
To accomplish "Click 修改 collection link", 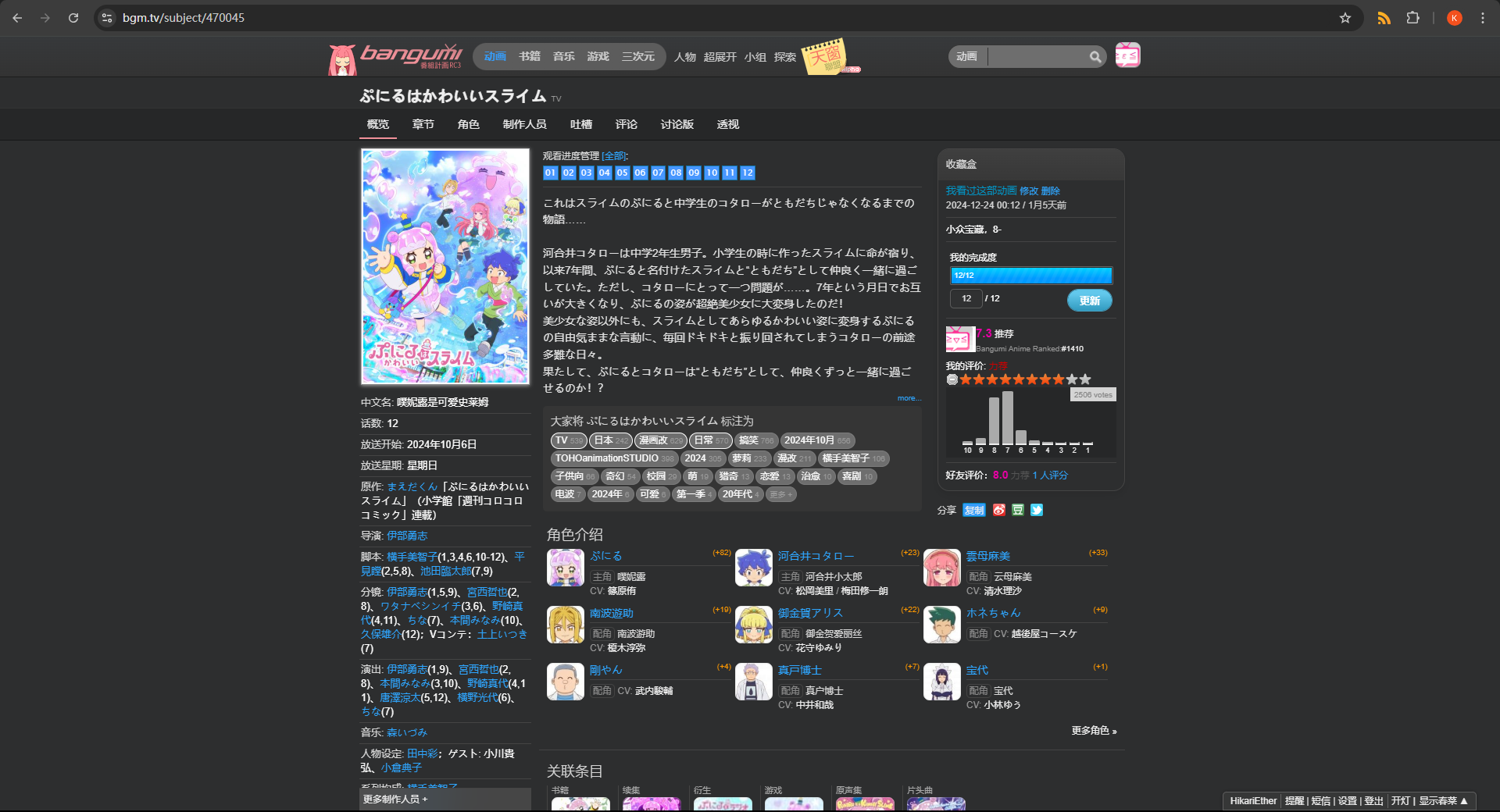I will coord(1029,191).
